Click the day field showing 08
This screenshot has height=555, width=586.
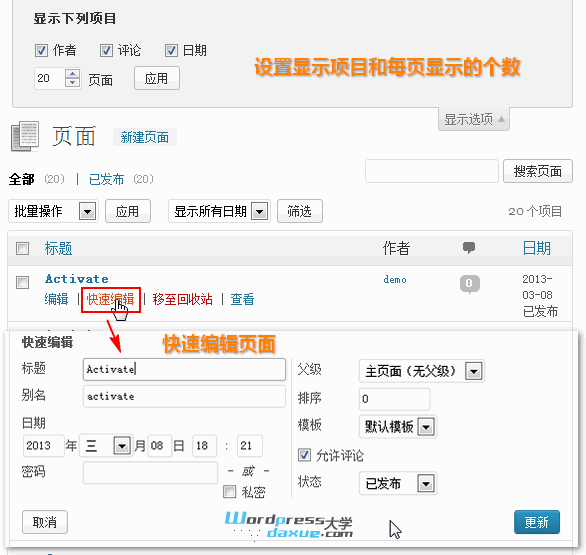click(x=160, y=445)
